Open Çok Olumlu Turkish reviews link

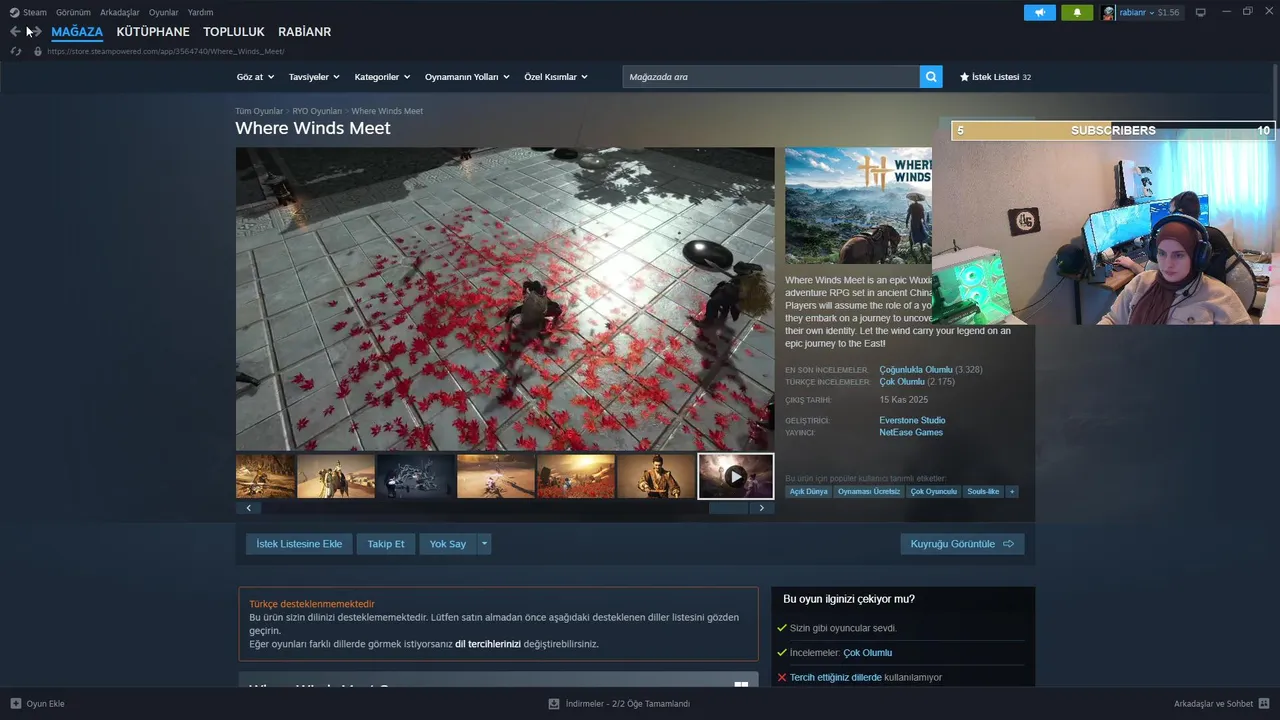coord(902,382)
